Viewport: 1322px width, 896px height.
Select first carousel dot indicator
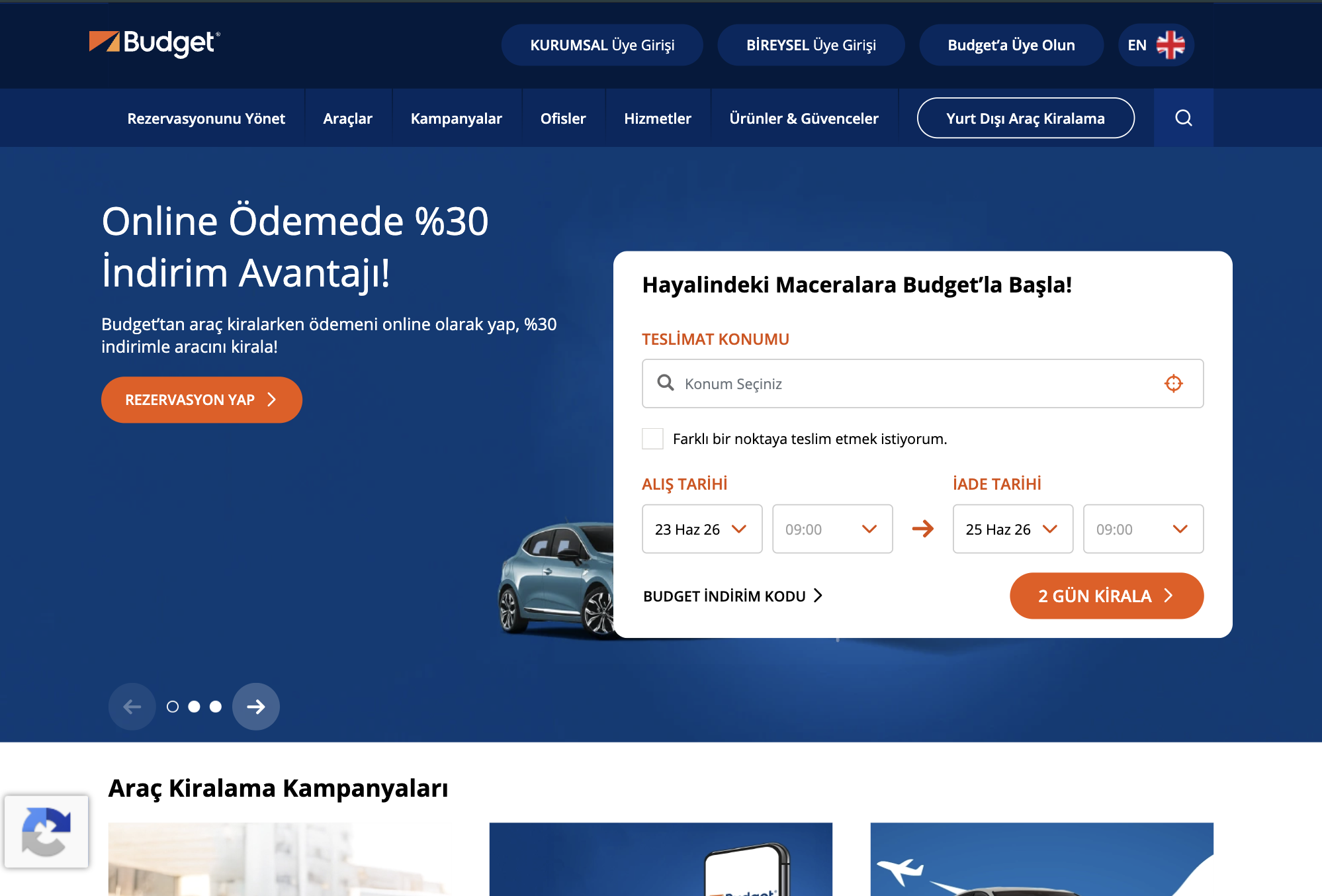click(173, 707)
